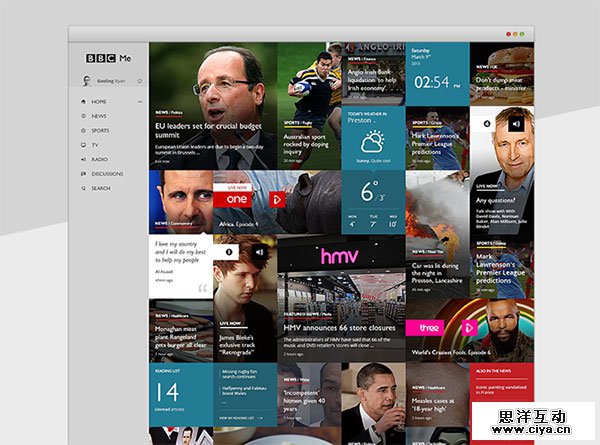Play BBC One live Africa episode
600x445 pixels.
[x=277, y=199]
